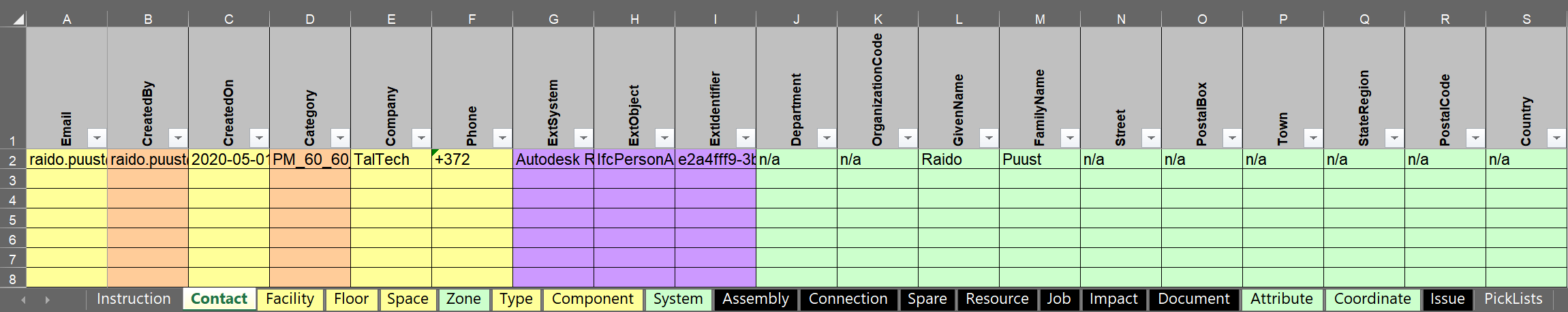1568x312 pixels.
Task: Select the cell containing Raido
Action: pos(958,159)
